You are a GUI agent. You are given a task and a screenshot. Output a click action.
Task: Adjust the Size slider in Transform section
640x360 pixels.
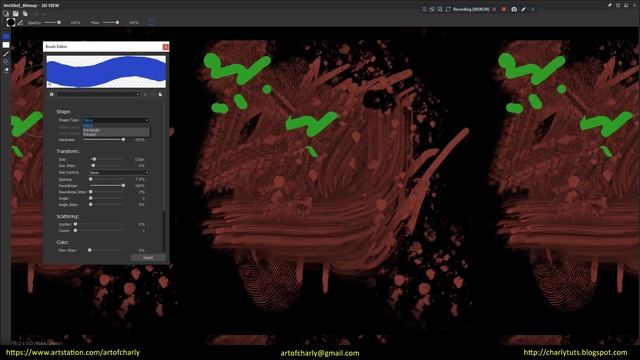(x=107, y=159)
